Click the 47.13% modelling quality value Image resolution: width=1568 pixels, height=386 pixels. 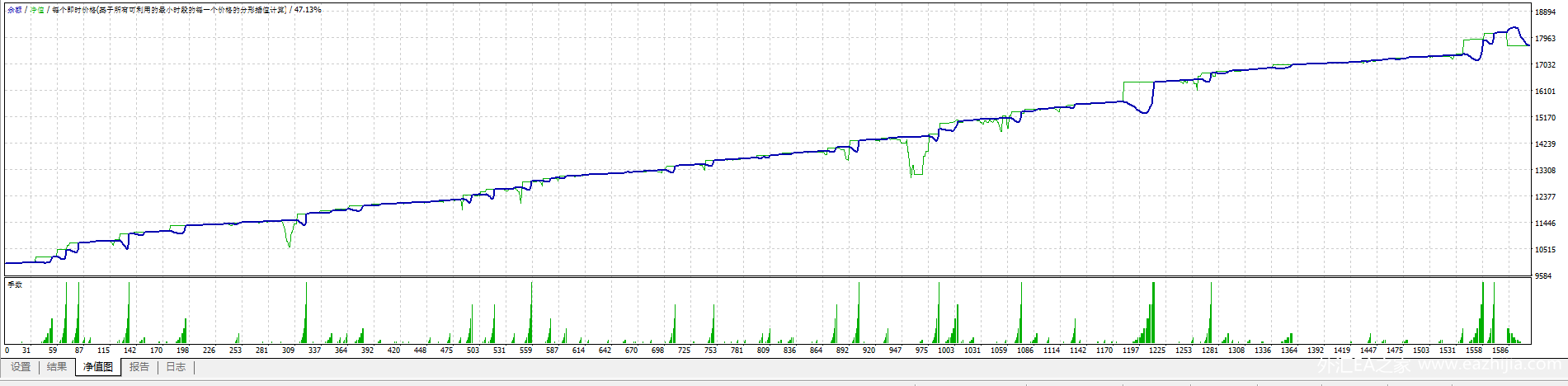click(308, 10)
